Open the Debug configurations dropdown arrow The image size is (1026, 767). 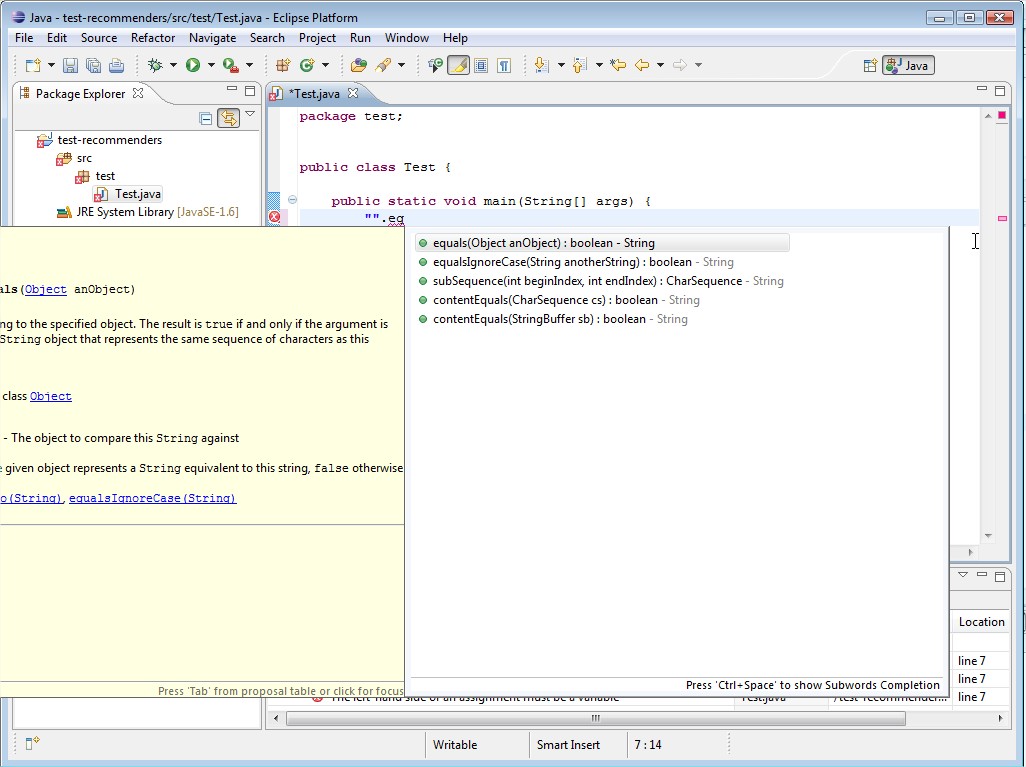point(173,65)
